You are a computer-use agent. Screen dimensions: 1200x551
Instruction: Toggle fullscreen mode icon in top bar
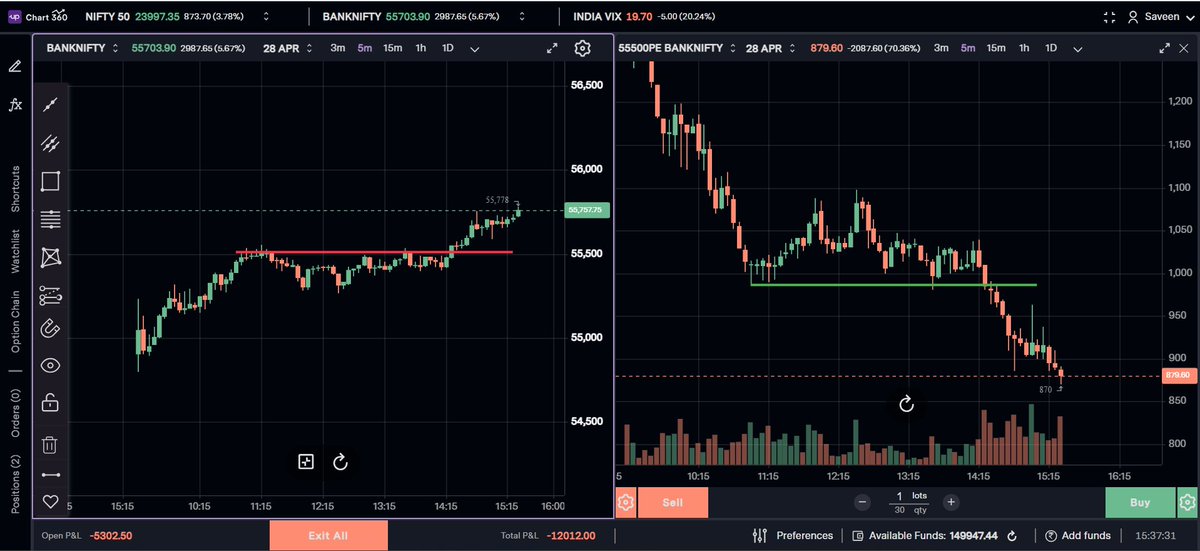click(1109, 17)
